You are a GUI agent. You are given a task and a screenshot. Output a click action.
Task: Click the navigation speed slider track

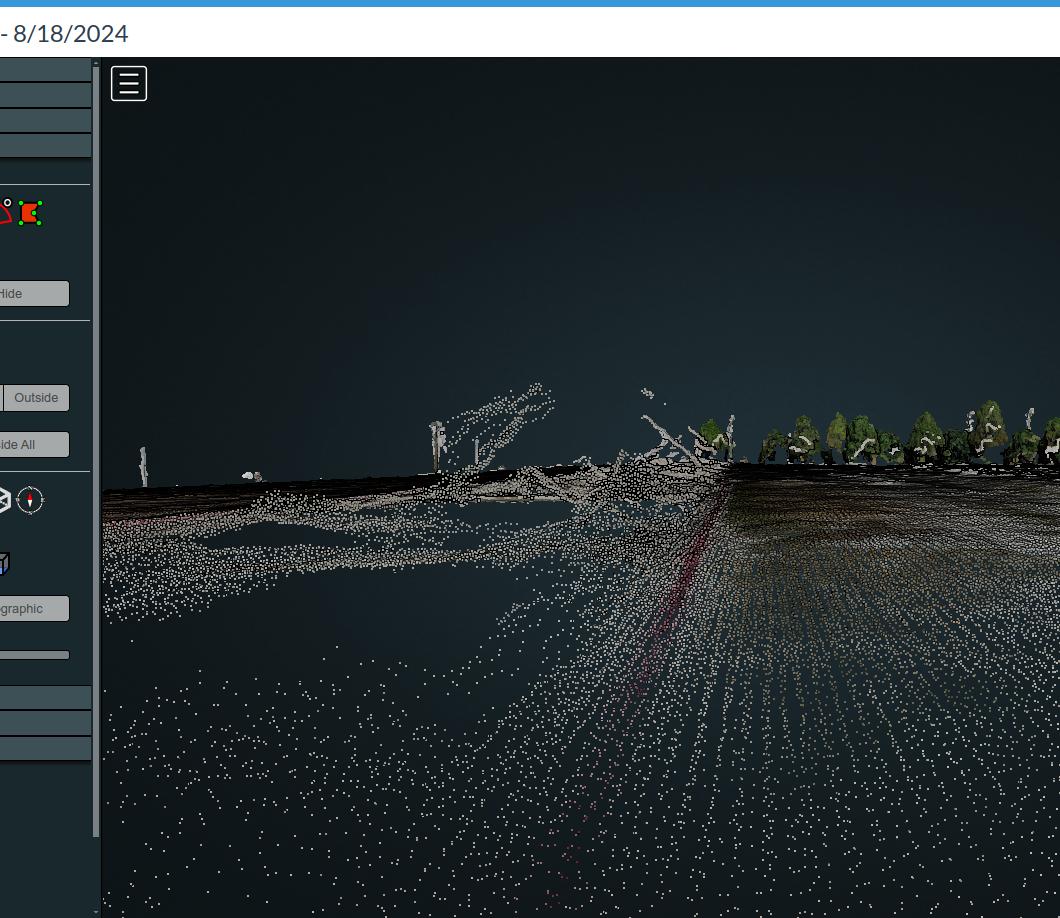pyautogui.click(x=34, y=655)
